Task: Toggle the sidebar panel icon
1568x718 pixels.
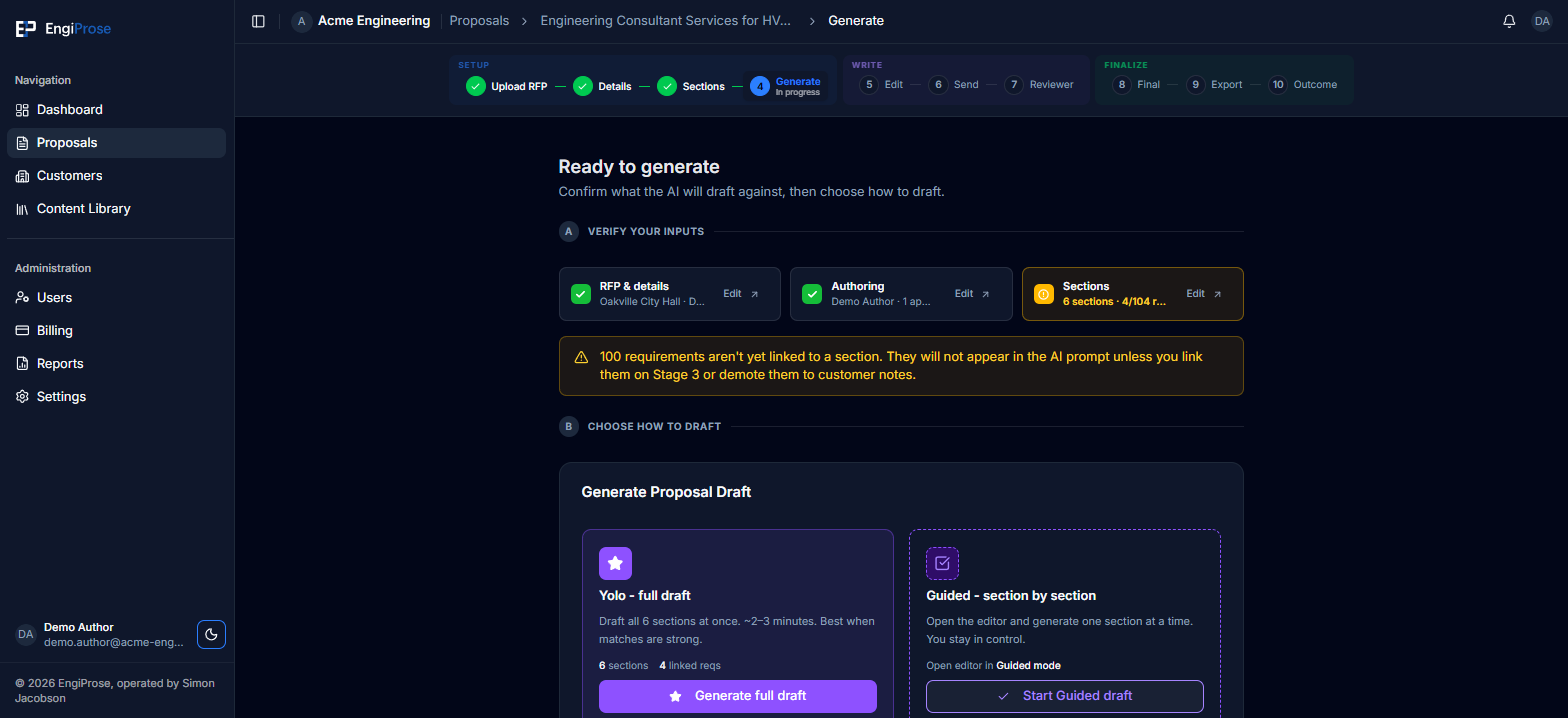Action: (258, 21)
